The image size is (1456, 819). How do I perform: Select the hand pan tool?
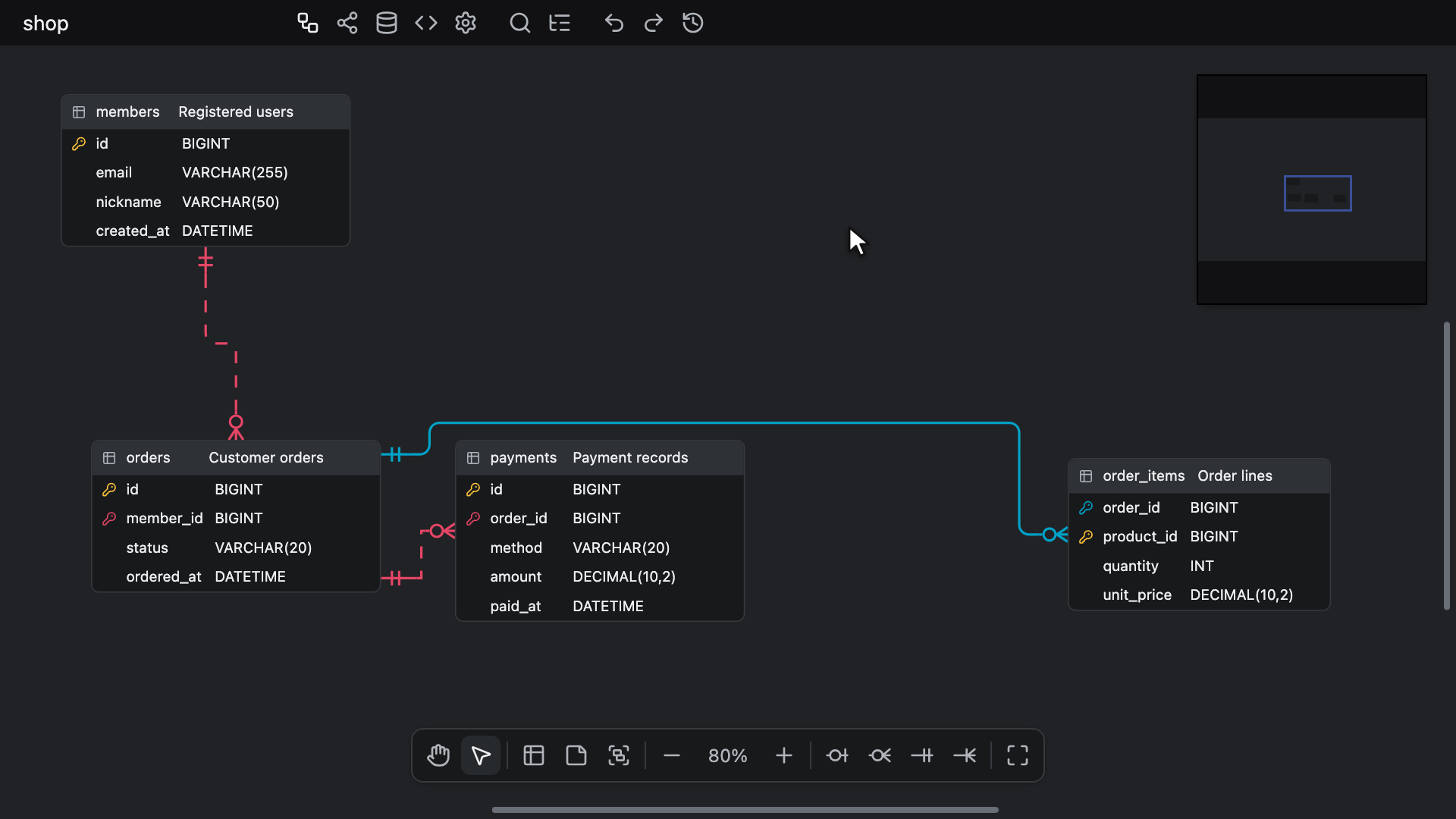pos(438,755)
